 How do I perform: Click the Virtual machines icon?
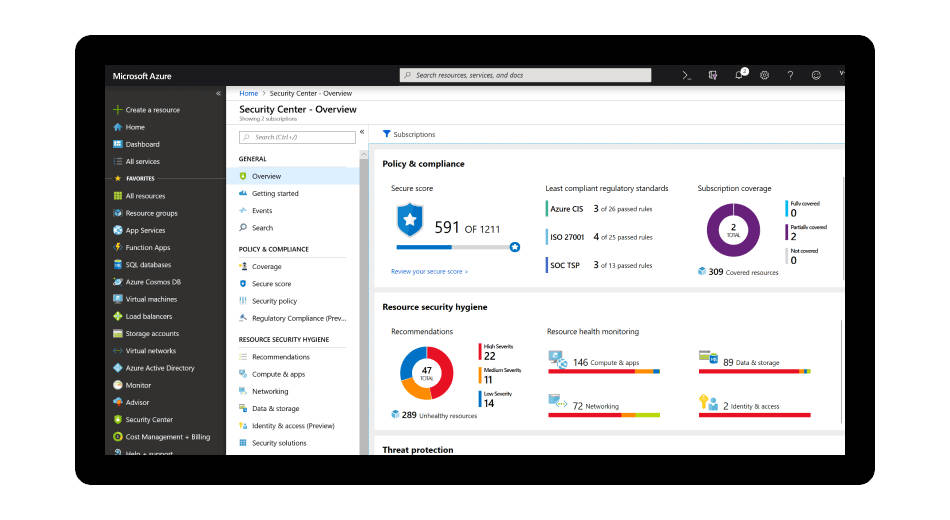[x=118, y=299]
